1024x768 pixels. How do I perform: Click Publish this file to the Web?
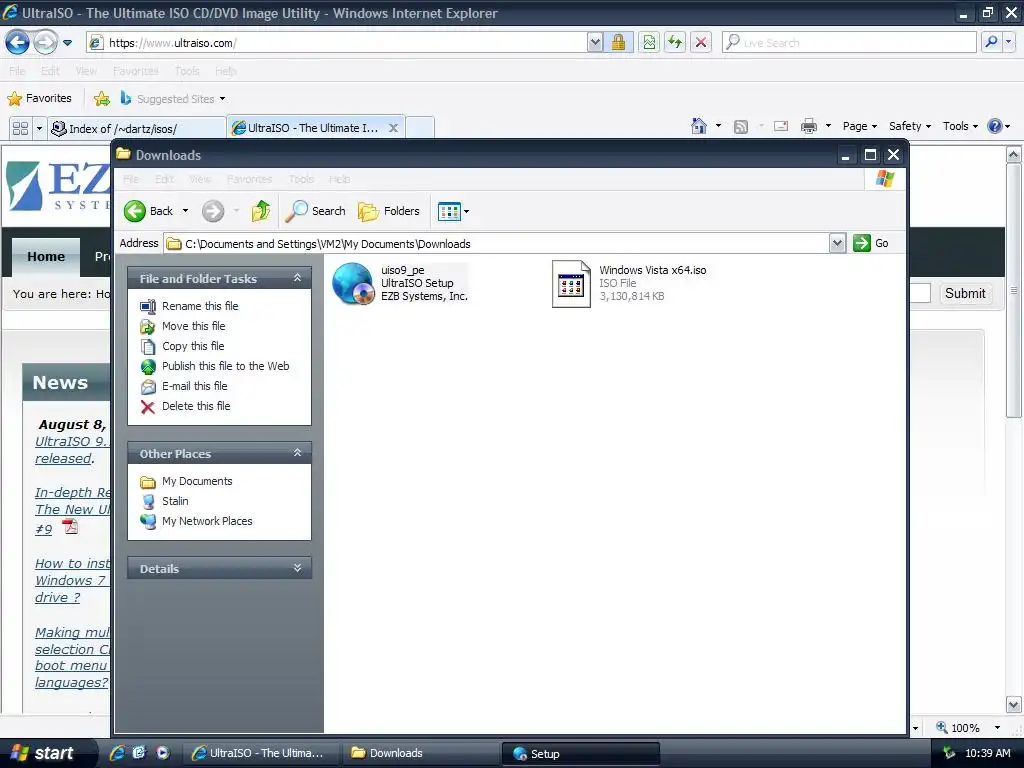click(225, 366)
